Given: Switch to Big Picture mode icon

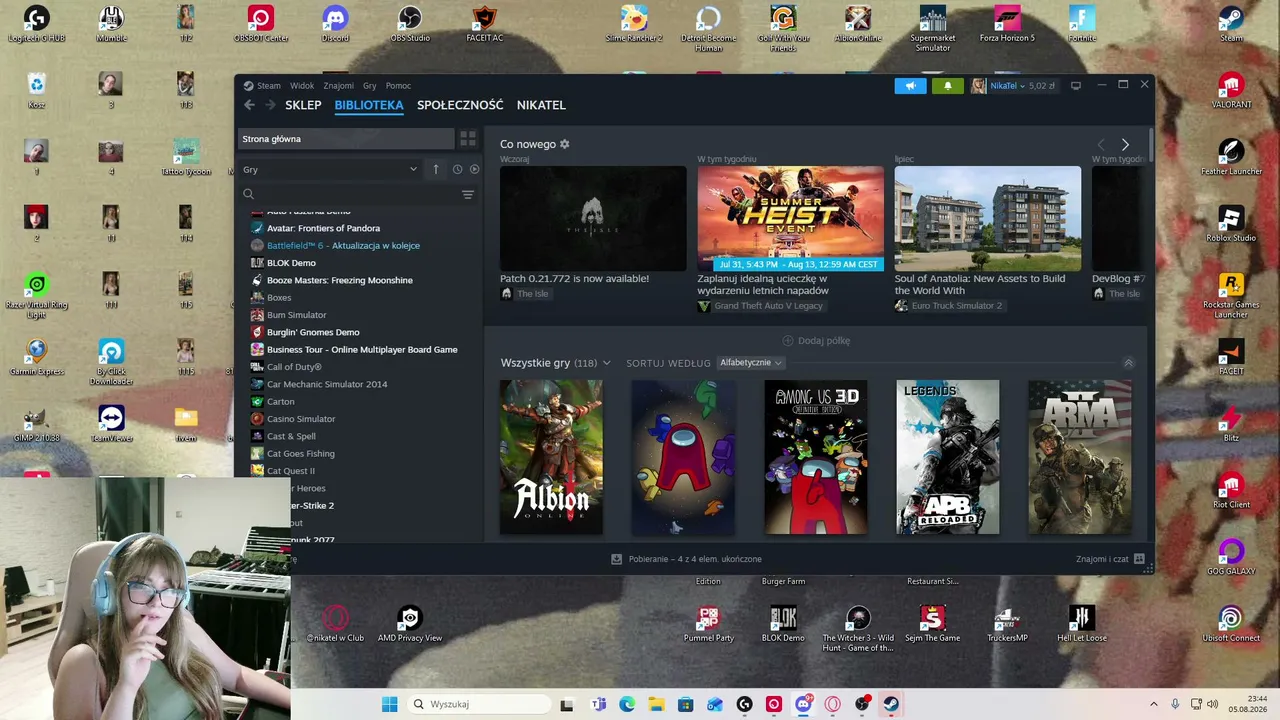Looking at the screenshot, I should [1076, 86].
